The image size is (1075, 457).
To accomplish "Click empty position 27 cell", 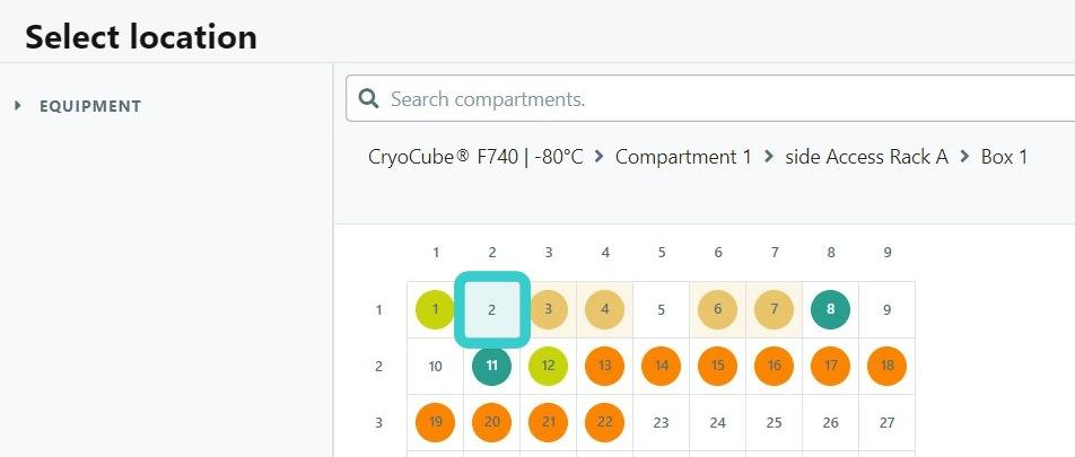I will (x=887, y=422).
